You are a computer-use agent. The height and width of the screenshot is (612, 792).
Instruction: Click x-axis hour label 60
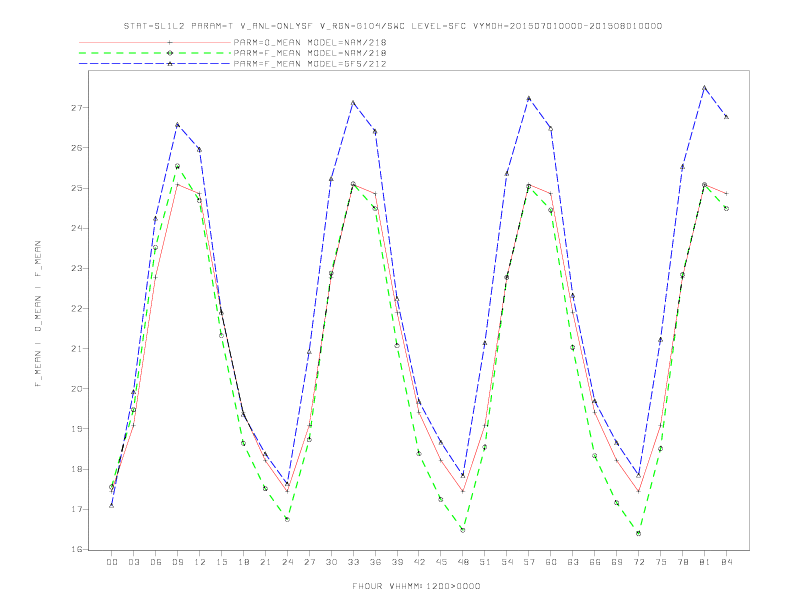point(551,562)
